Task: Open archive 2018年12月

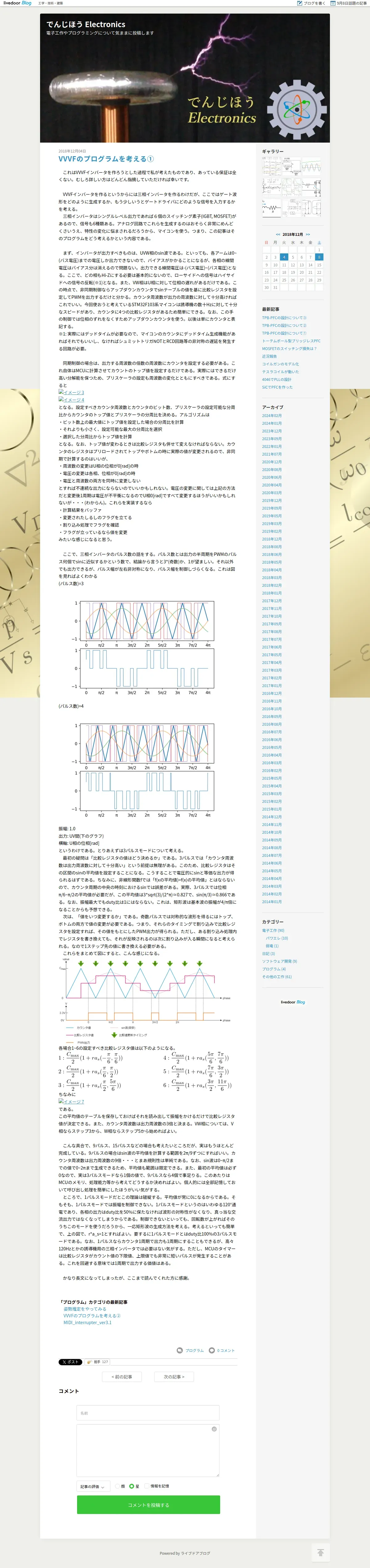Action: (x=272, y=539)
